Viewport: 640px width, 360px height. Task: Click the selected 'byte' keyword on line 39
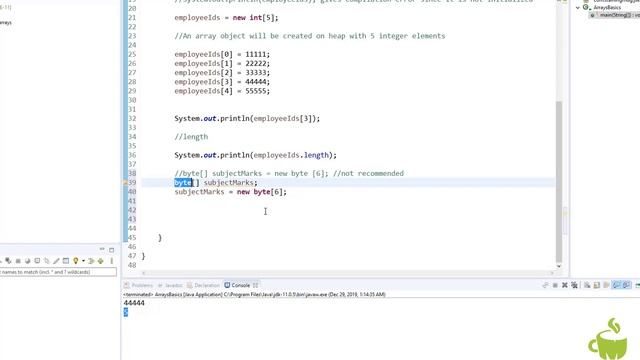pos(183,182)
